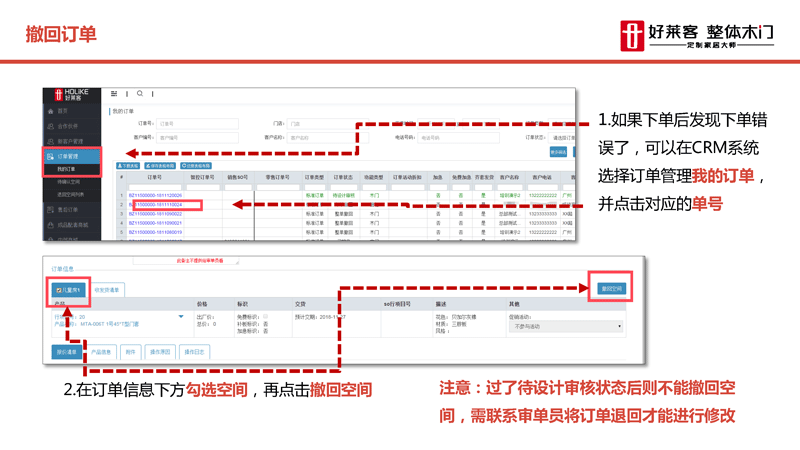Click the 客户编号 input field

click(197, 138)
